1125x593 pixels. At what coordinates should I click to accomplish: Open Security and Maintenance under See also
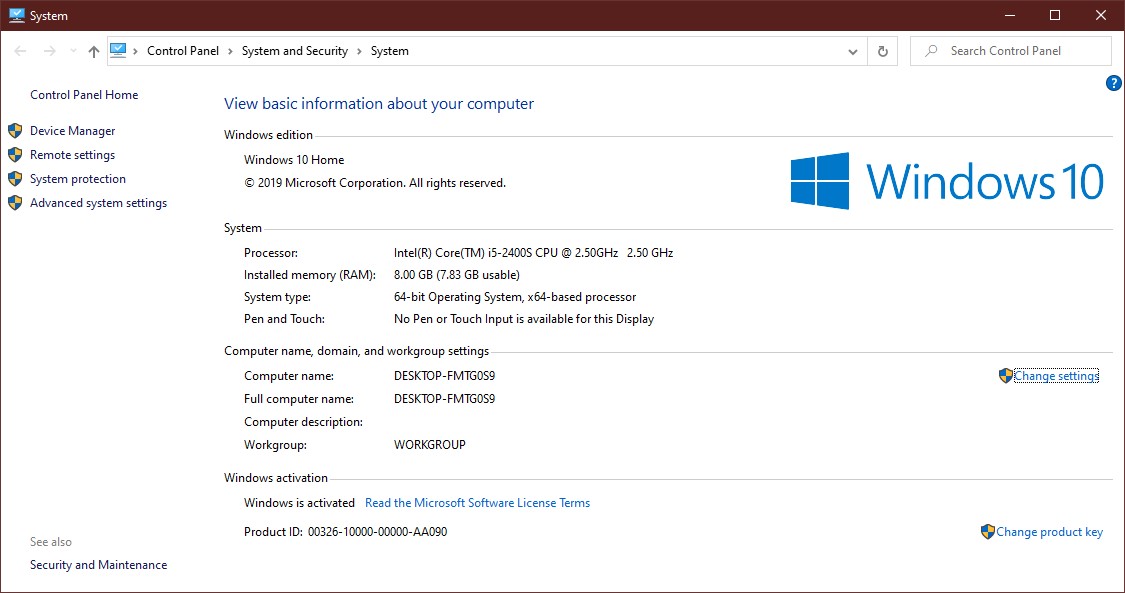pyautogui.click(x=98, y=565)
